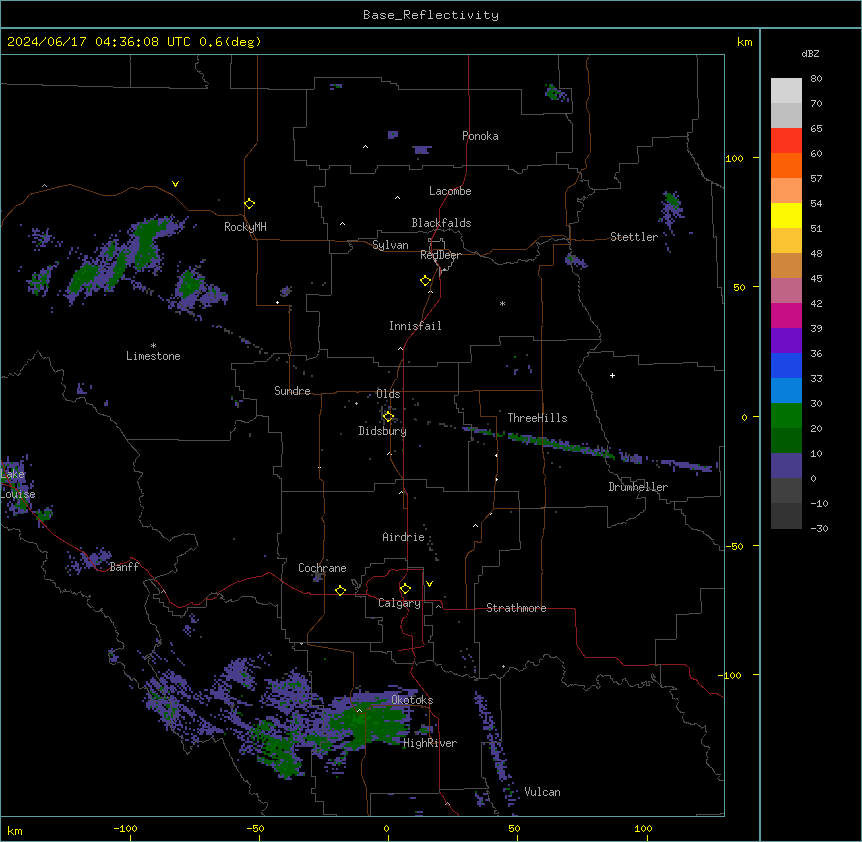Click the Base_Reflectivity title text
Image resolution: width=862 pixels, height=842 pixels.
[431, 15]
